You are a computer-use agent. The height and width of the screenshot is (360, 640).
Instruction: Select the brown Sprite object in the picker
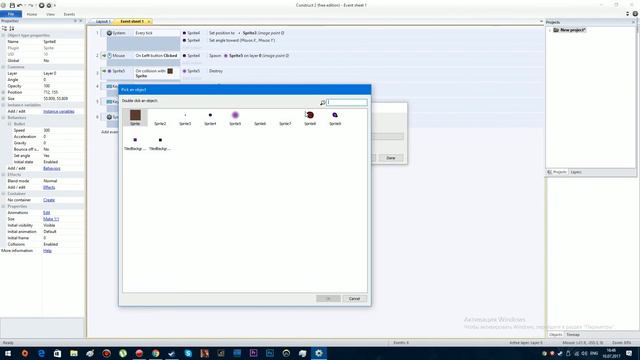135,118
